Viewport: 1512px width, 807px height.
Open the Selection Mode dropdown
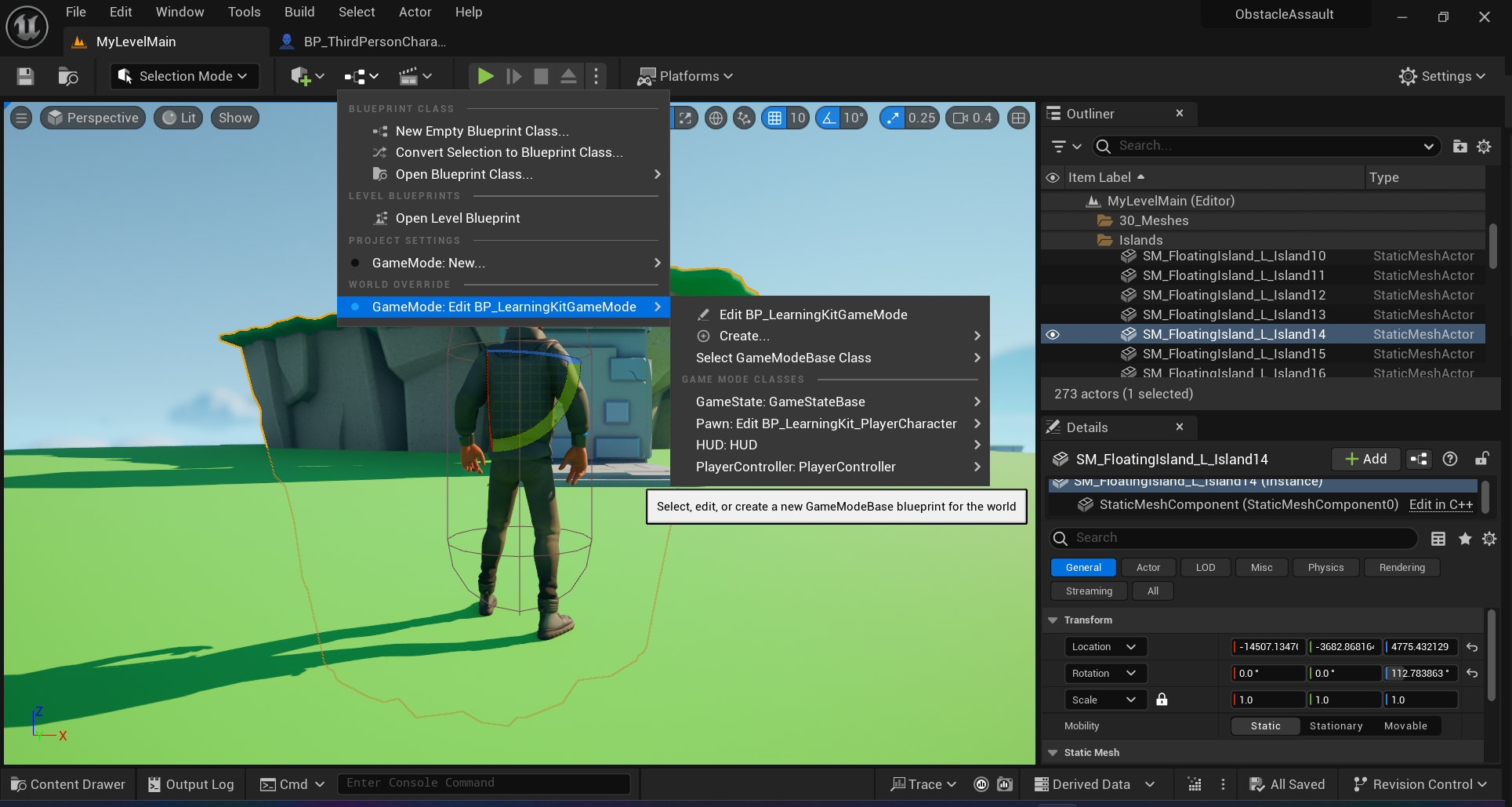pyautogui.click(x=184, y=76)
